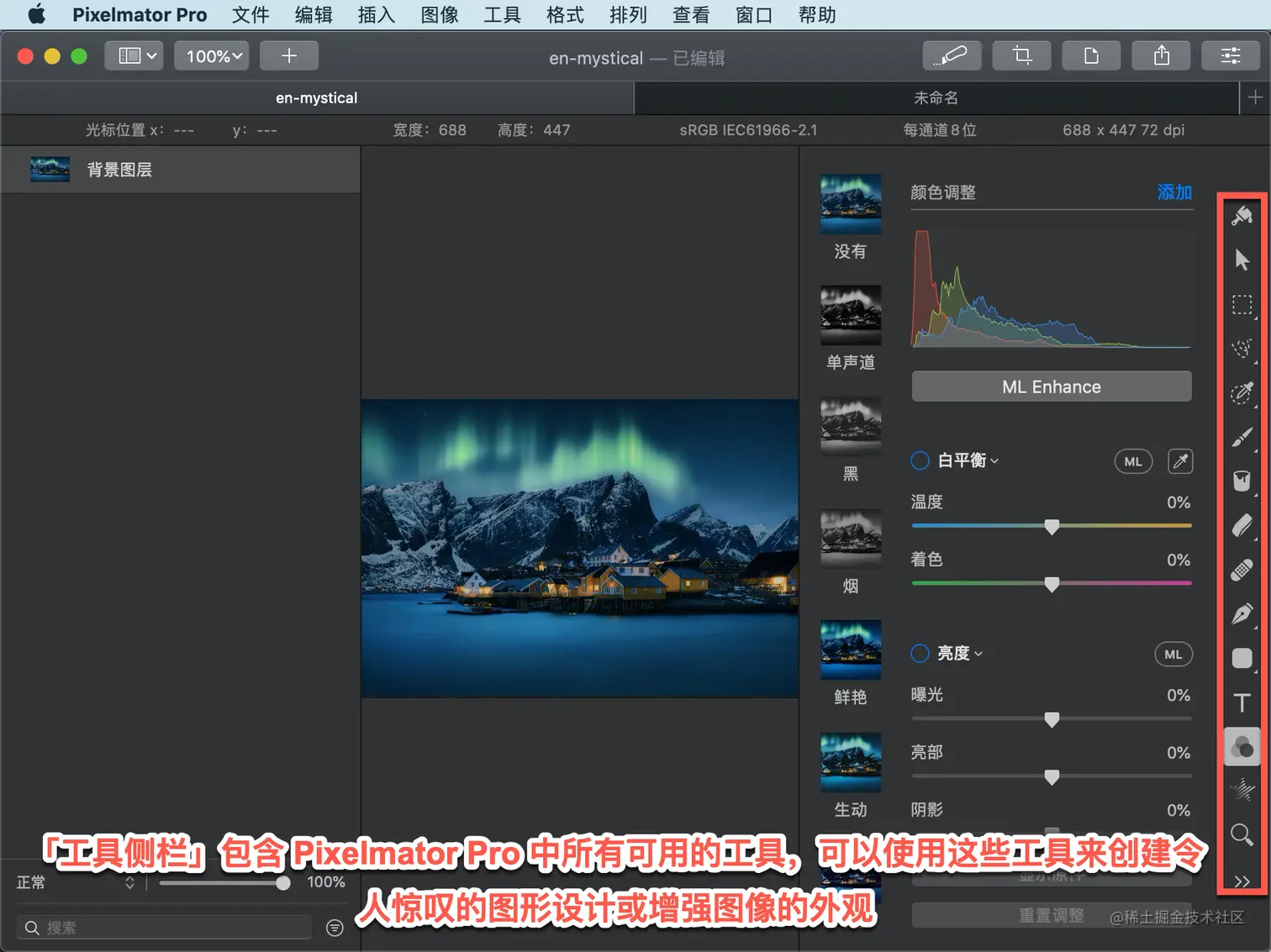Click ML button for 白平衡
The width and height of the screenshot is (1271, 952).
(x=1133, y=461)
